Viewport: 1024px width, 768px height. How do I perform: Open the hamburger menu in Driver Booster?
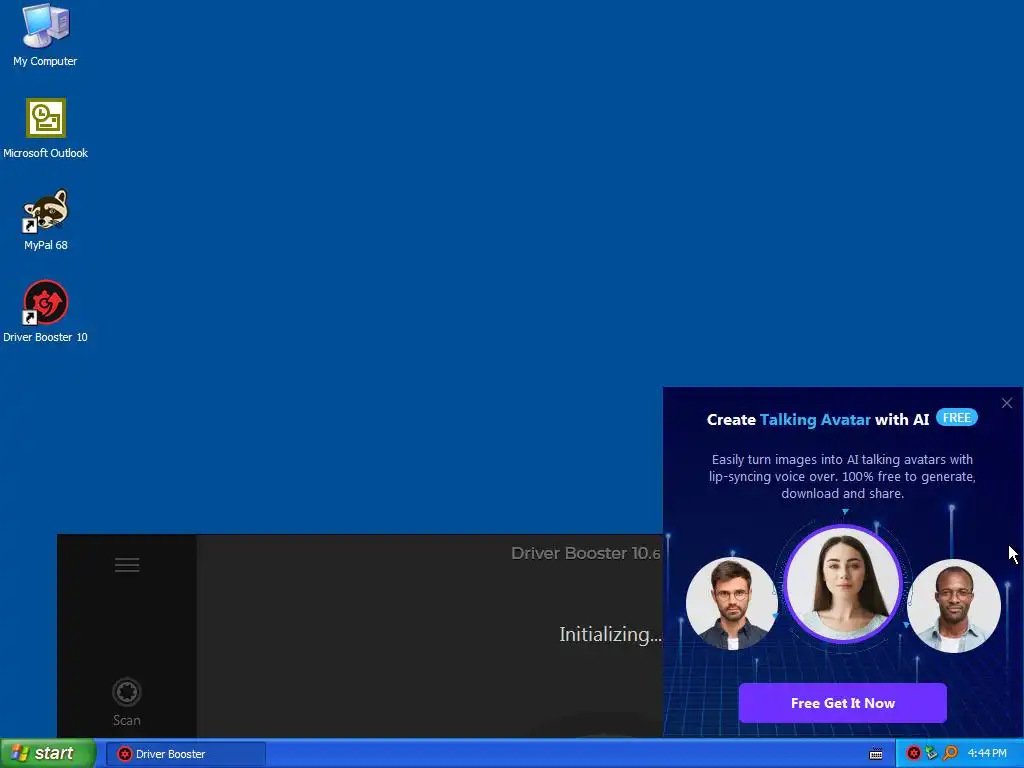127,565
